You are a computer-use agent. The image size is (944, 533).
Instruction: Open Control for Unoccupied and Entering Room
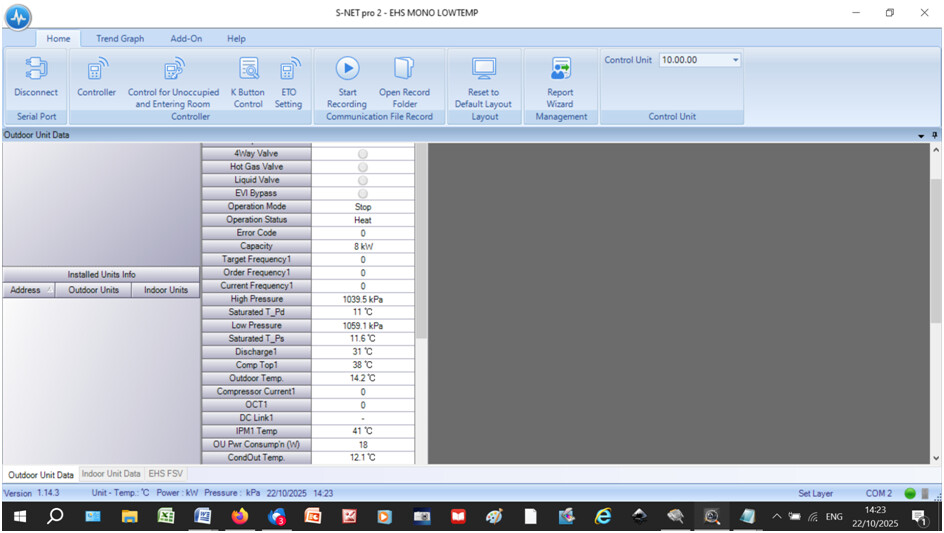173,69
